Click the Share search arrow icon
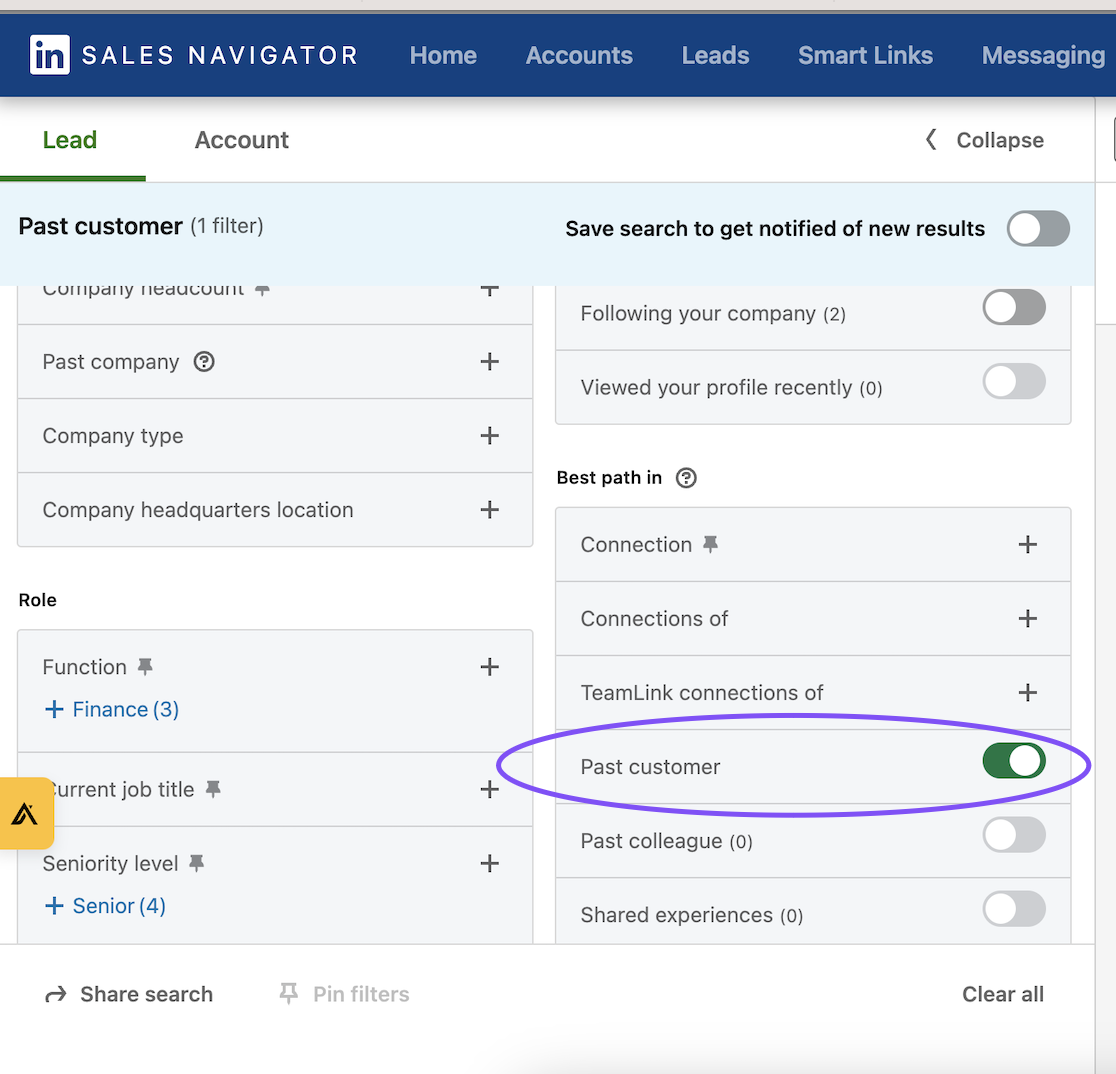Screen dimensions: 1116x1074 [x=56, y=993]
